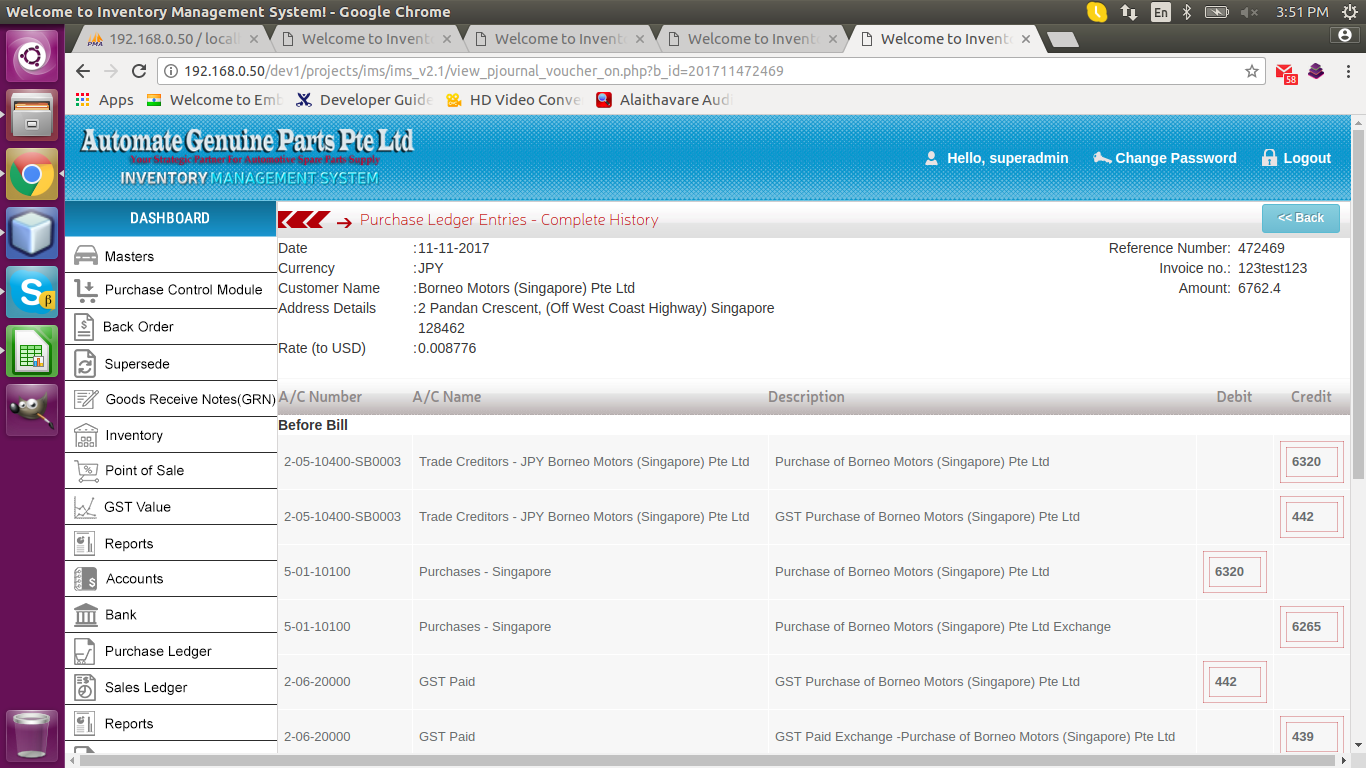This screenshot has height=768, width=1366.
Task: Click the Bluetooth indicator in top panel
Action: (x=1188, y=12)
